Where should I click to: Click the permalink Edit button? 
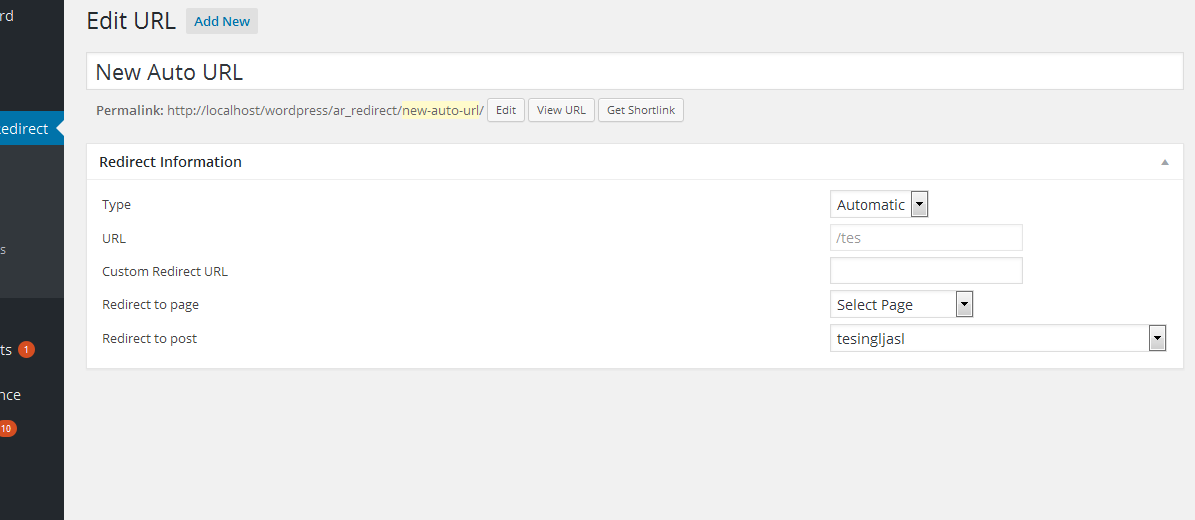coord(506,110)
